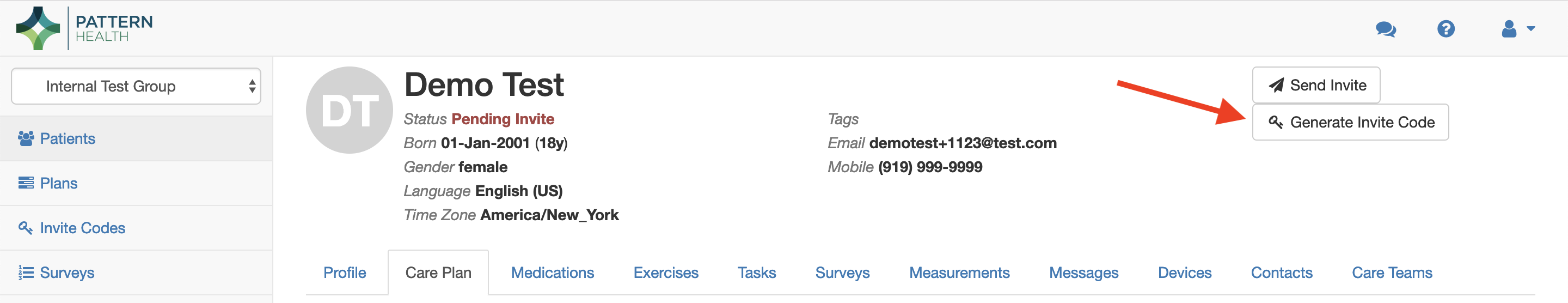The width and height of the screenshot is (1568, 303).
Task: Click the Invite Codes key icon
Action: 26,228
